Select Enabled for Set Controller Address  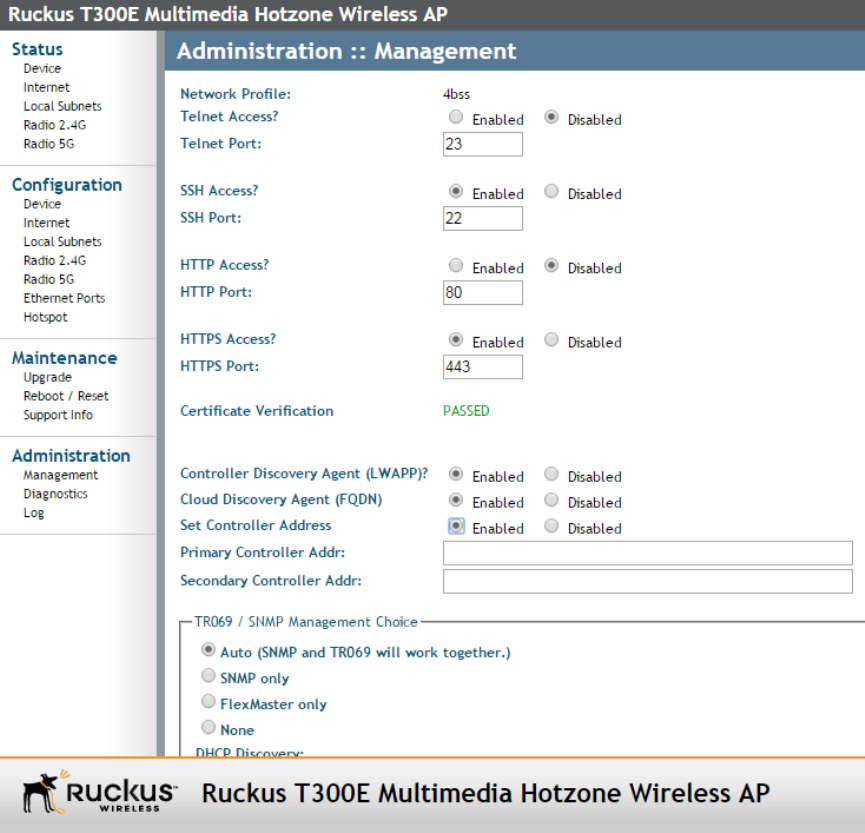point(456,526)
